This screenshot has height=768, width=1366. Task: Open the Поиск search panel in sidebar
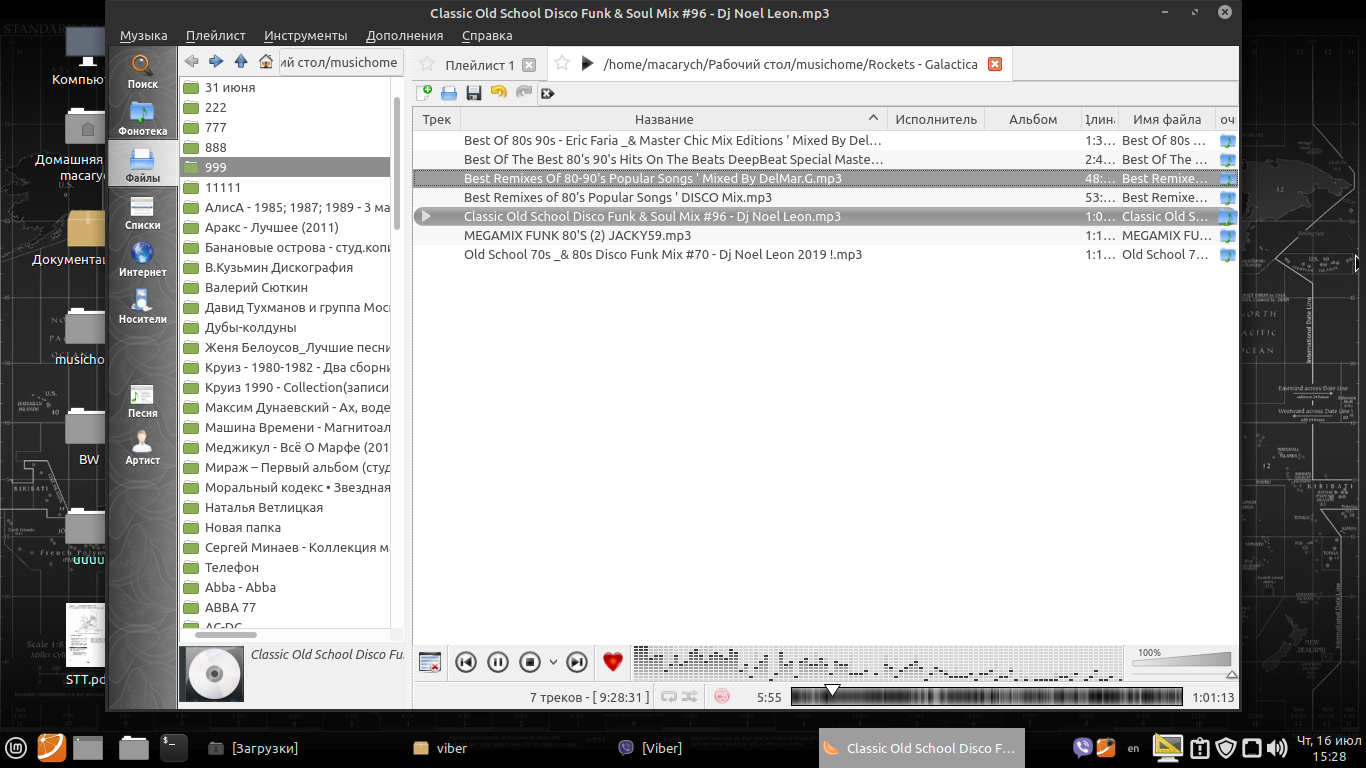coord(142,70)
